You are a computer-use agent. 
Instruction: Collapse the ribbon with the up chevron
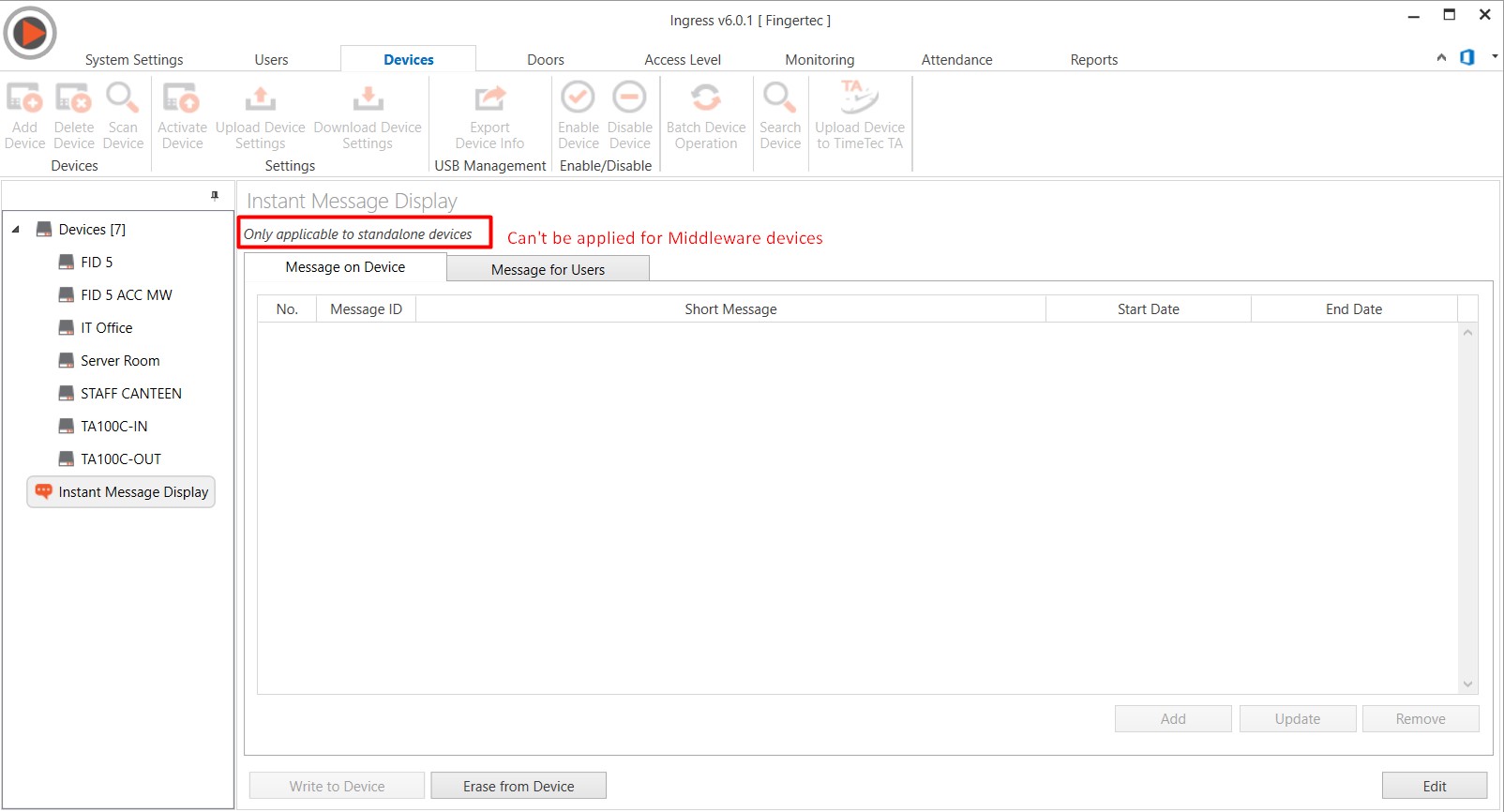coord(1441,58)
